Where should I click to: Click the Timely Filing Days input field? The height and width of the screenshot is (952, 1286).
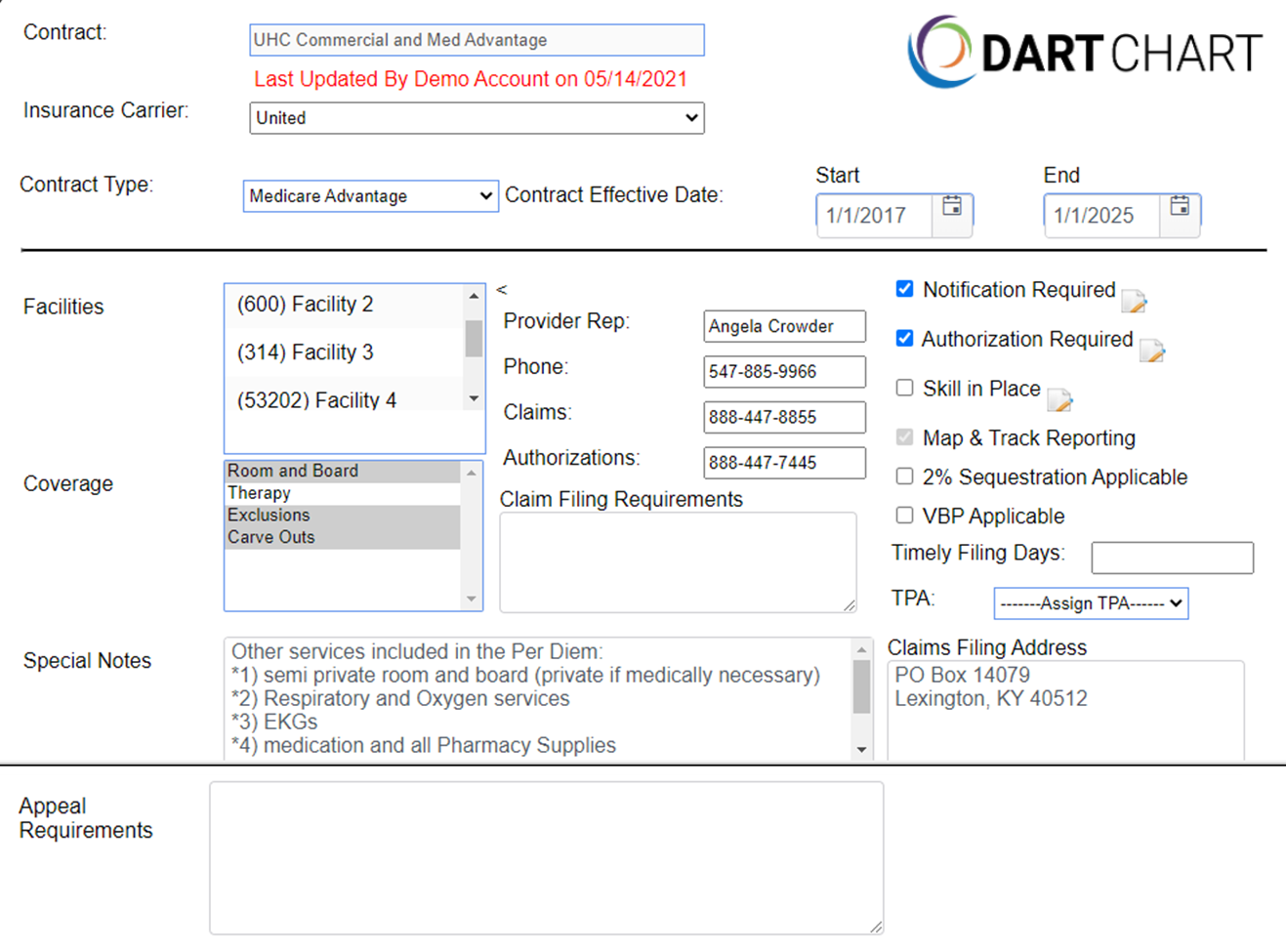point(1172,558)
